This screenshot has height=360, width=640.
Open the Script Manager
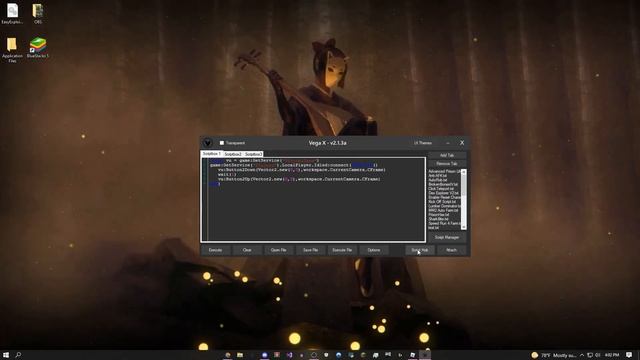pos(447,237)
